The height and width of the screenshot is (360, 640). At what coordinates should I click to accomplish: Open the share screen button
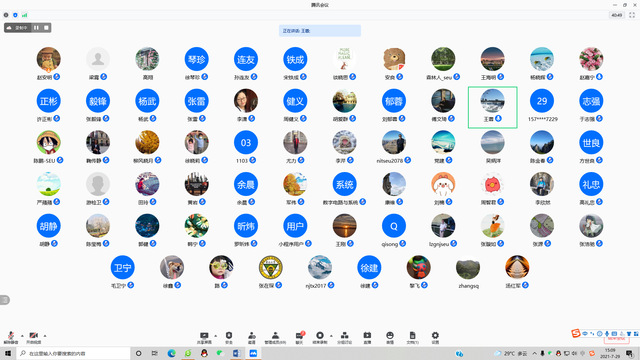pyautogui.click(x=204, y=338)
